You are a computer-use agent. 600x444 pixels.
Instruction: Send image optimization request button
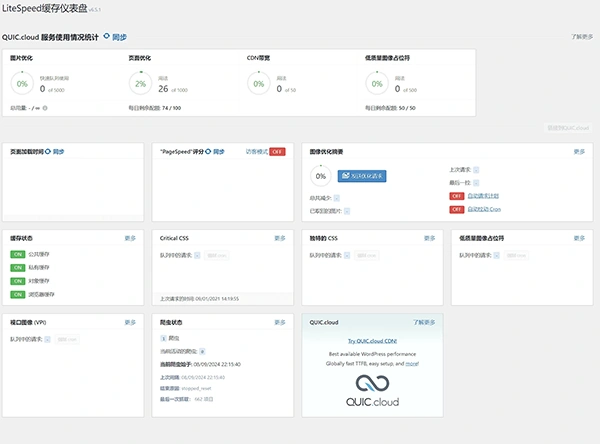tap(362, 176)
